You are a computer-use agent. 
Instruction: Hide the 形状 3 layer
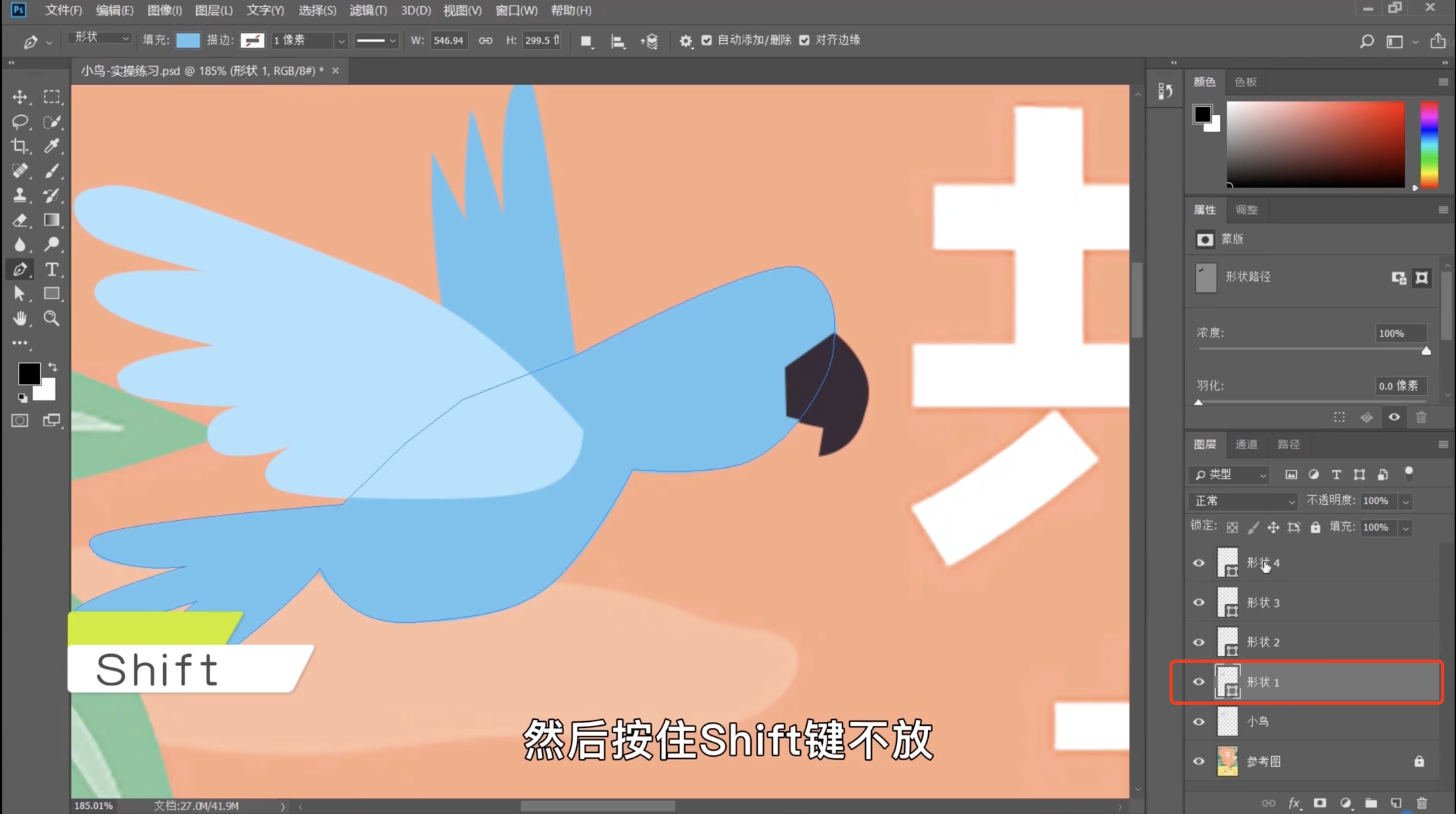(x=1198, y=603)
